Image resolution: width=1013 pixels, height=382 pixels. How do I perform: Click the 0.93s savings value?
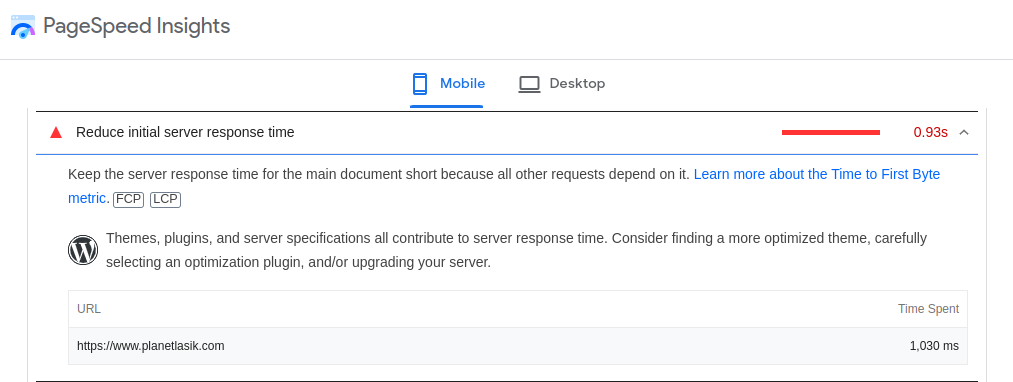[x=930, y=133]
